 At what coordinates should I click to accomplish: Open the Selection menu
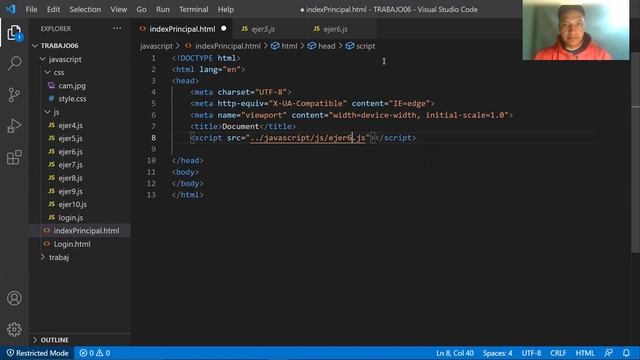click(x=85, y=9)
